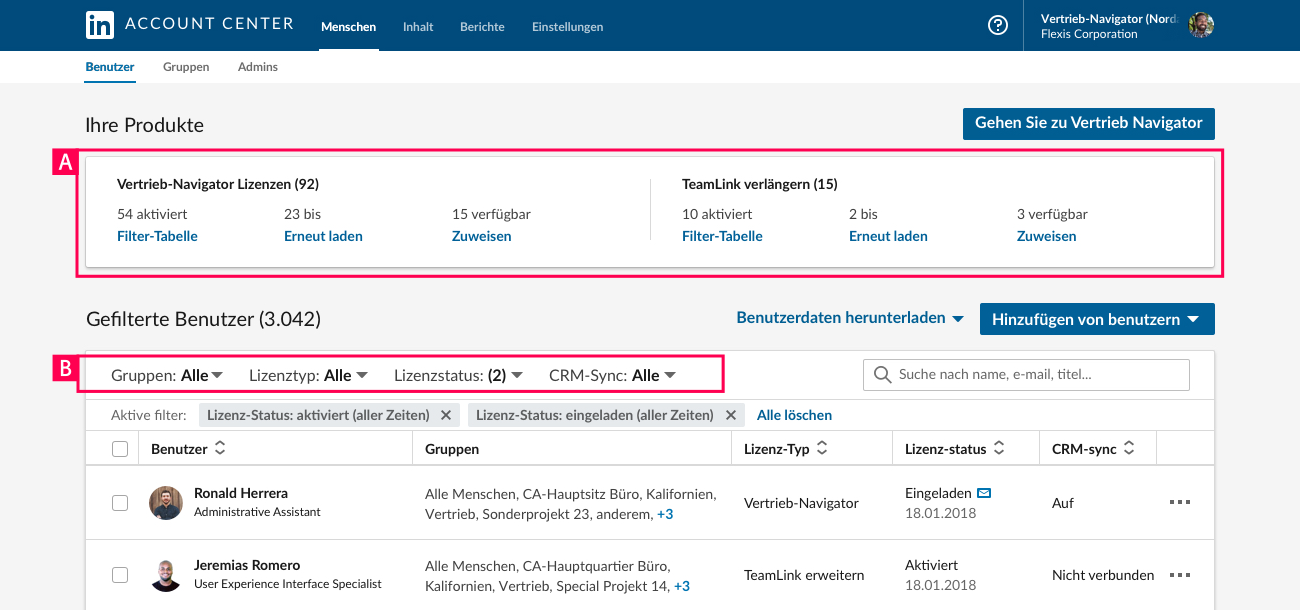Viewport: 1300px width, 610px height.
Task: Click Jeremias Romero's profile photo
Action: coord(166,575)
